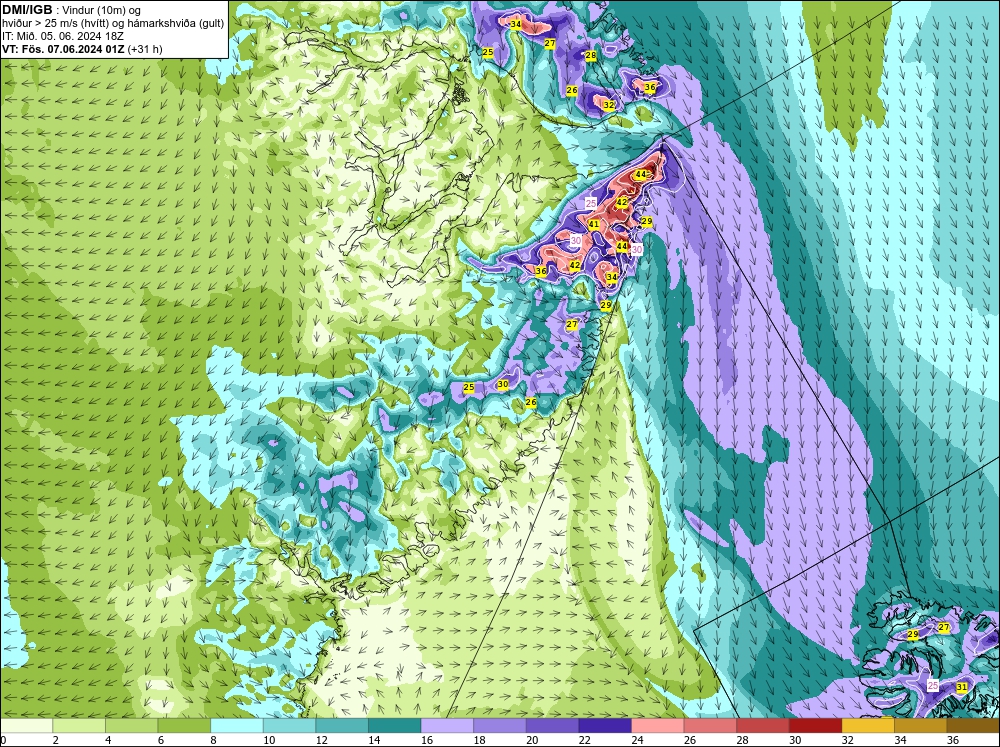Pick pink legend swatch between 24 and 26
The image size is (1000, 747).
pyautogui.click(x=658, y=726)
